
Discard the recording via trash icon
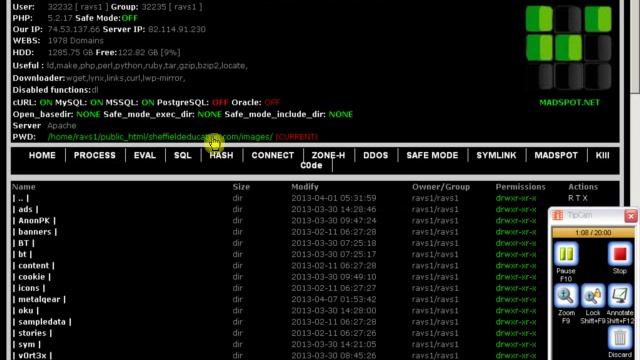(620, 338)
